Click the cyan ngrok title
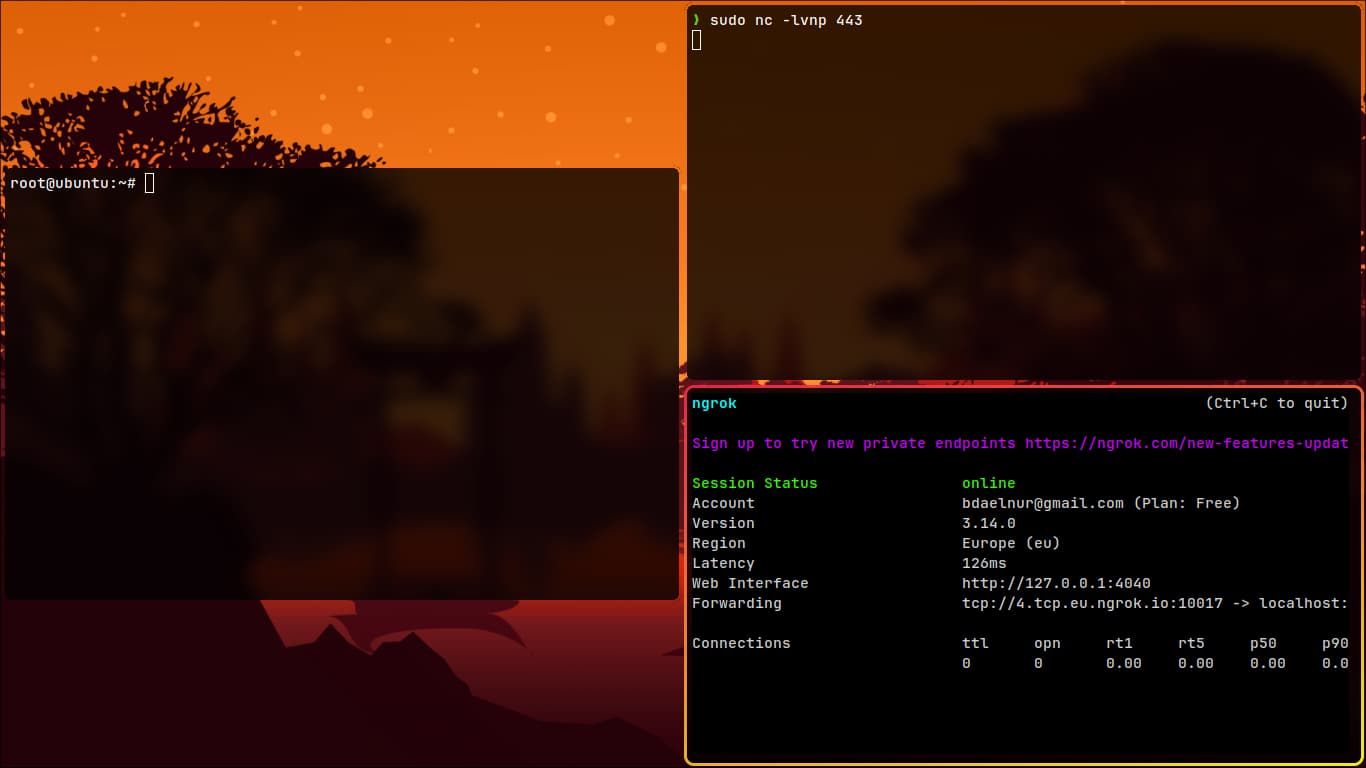Viewport: 1366px width, 768px height. tap(714, 403)
